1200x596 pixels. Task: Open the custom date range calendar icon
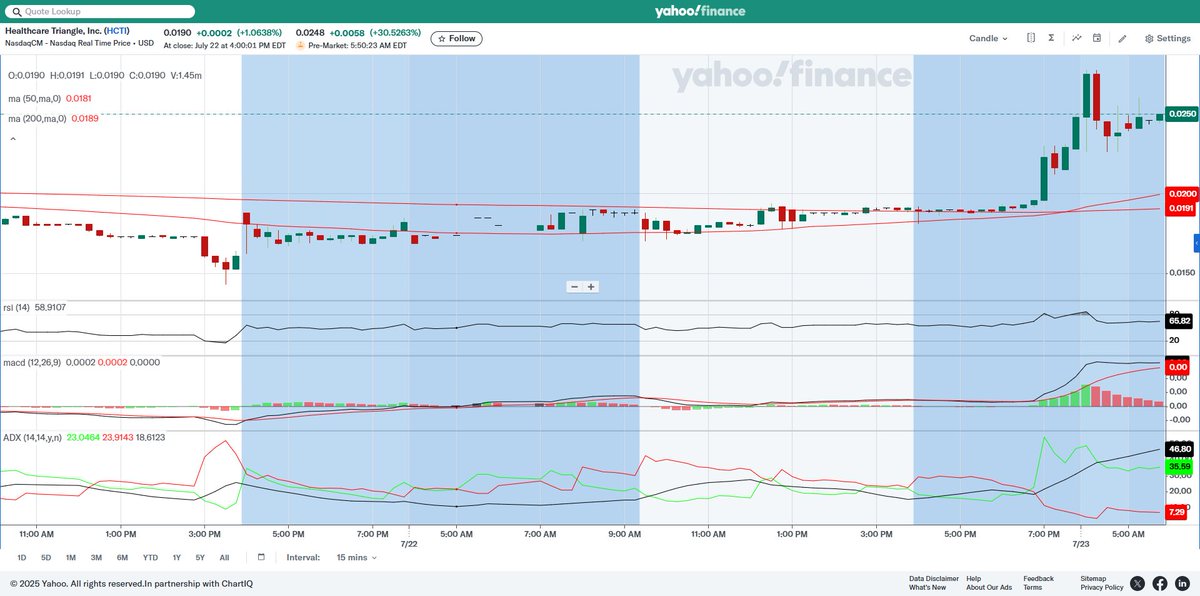point(261,557)
